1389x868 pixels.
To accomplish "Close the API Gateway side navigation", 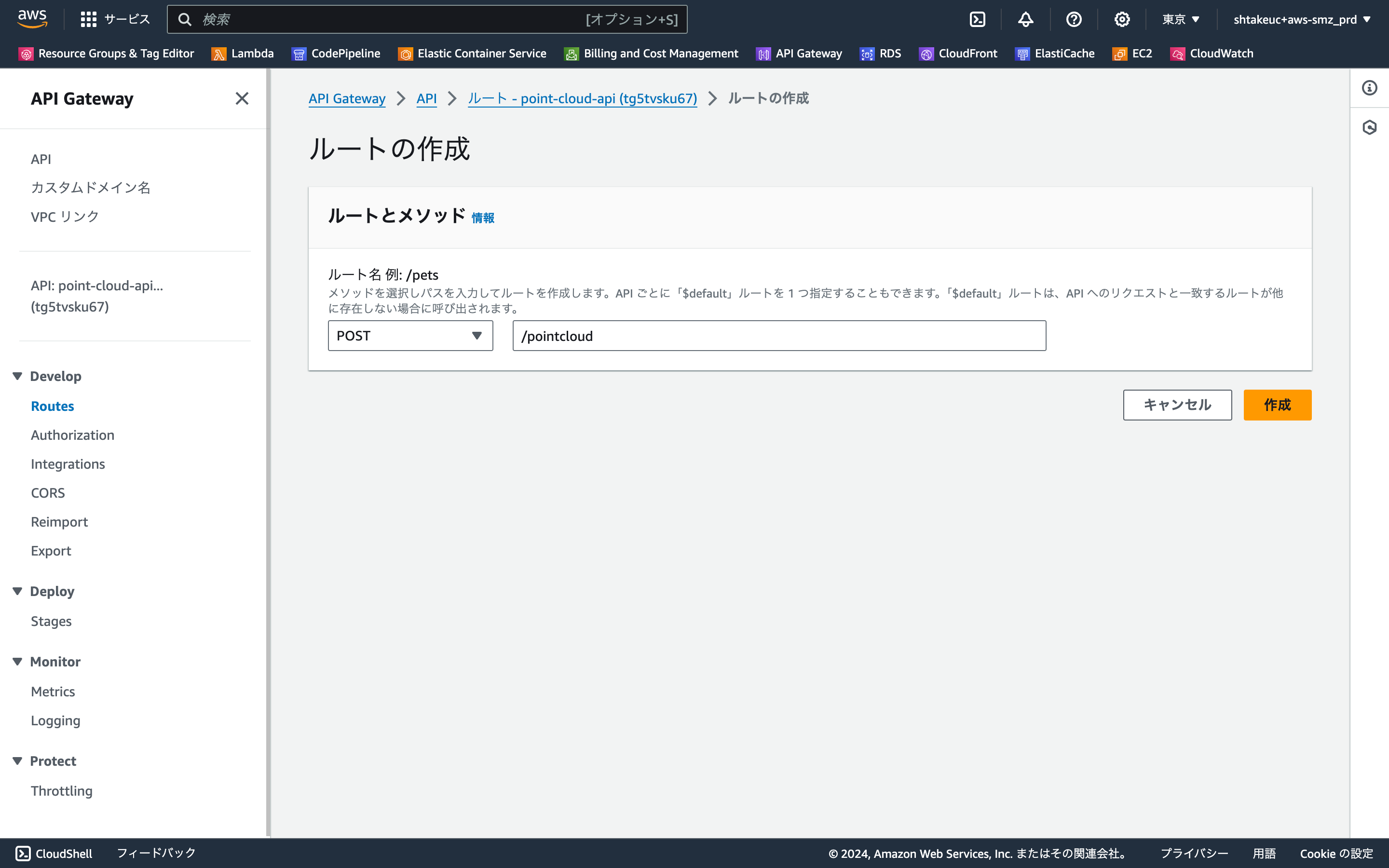I will [242, 99].
